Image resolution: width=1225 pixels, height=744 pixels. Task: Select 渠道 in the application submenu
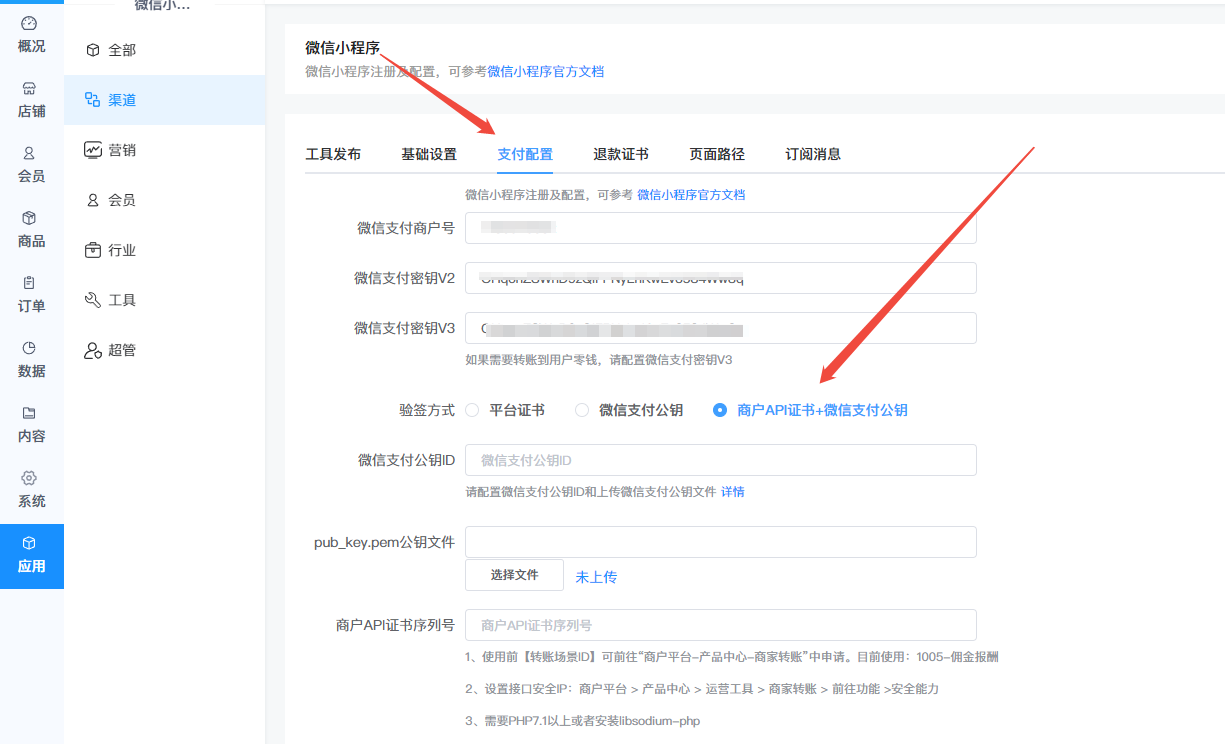click(164, 100)
